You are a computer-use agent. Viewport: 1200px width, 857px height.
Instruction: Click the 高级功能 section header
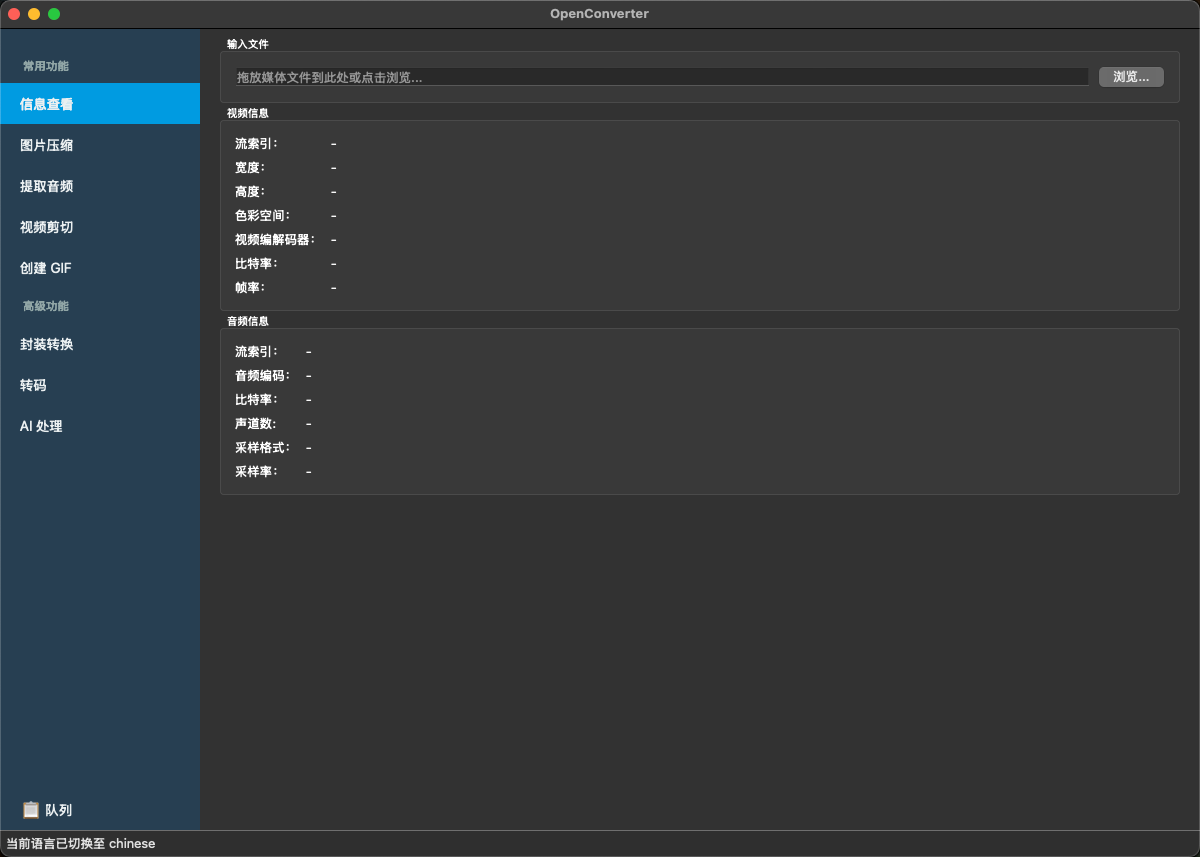tap(46, 306)
